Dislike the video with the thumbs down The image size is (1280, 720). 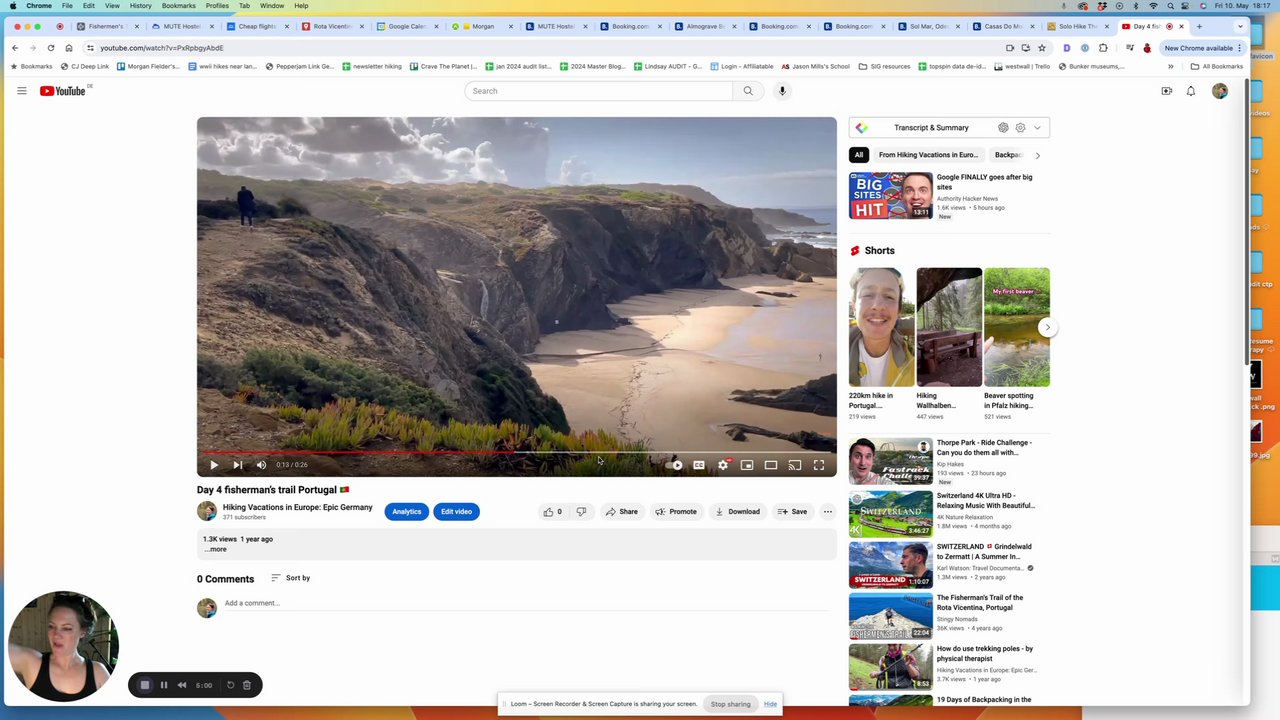pos(581,512)
